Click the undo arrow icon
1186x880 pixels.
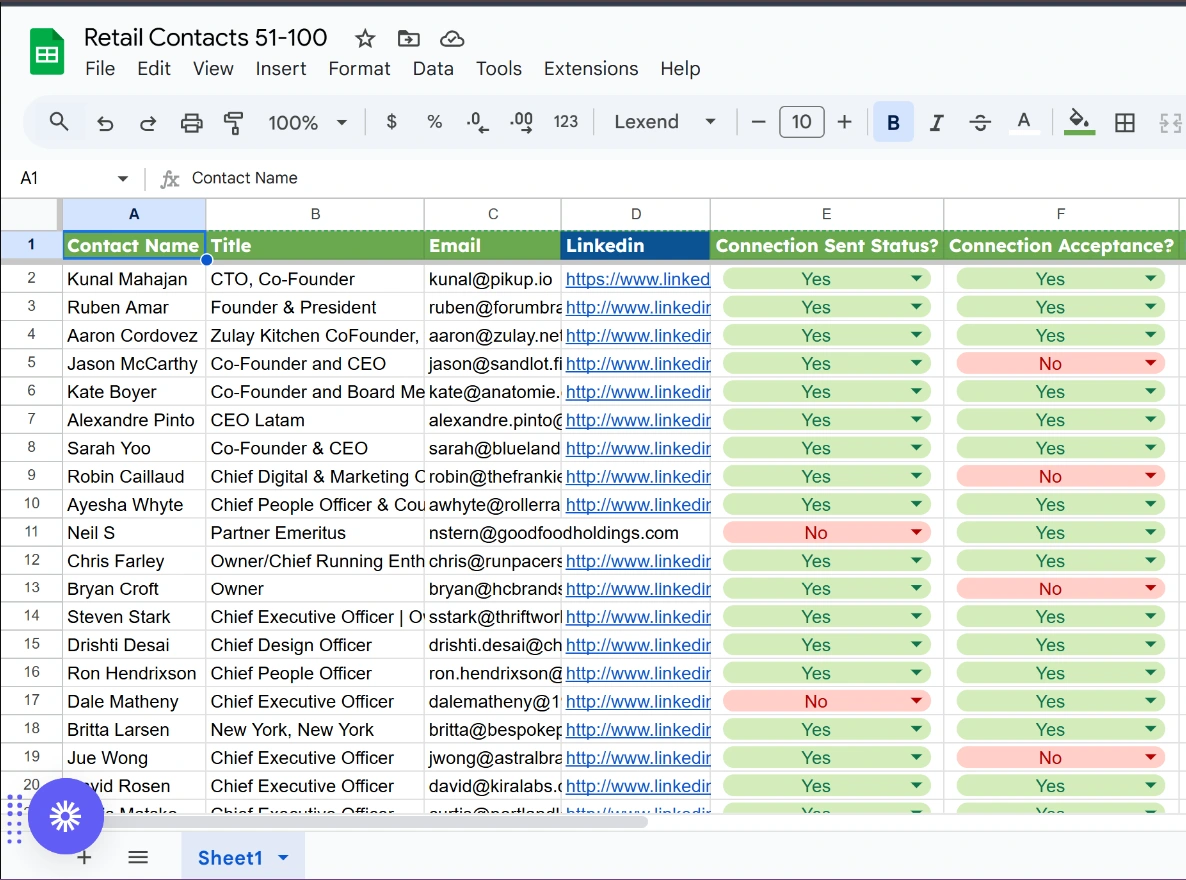(x=105, y=123)
